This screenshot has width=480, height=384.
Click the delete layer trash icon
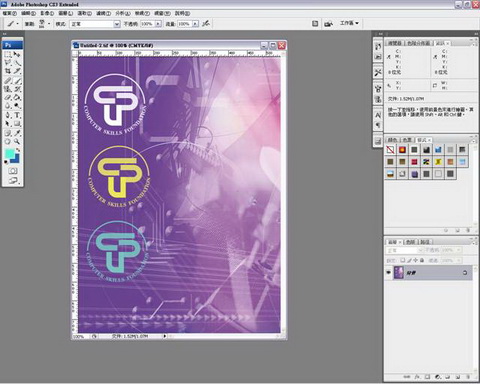tap(468, 377)
